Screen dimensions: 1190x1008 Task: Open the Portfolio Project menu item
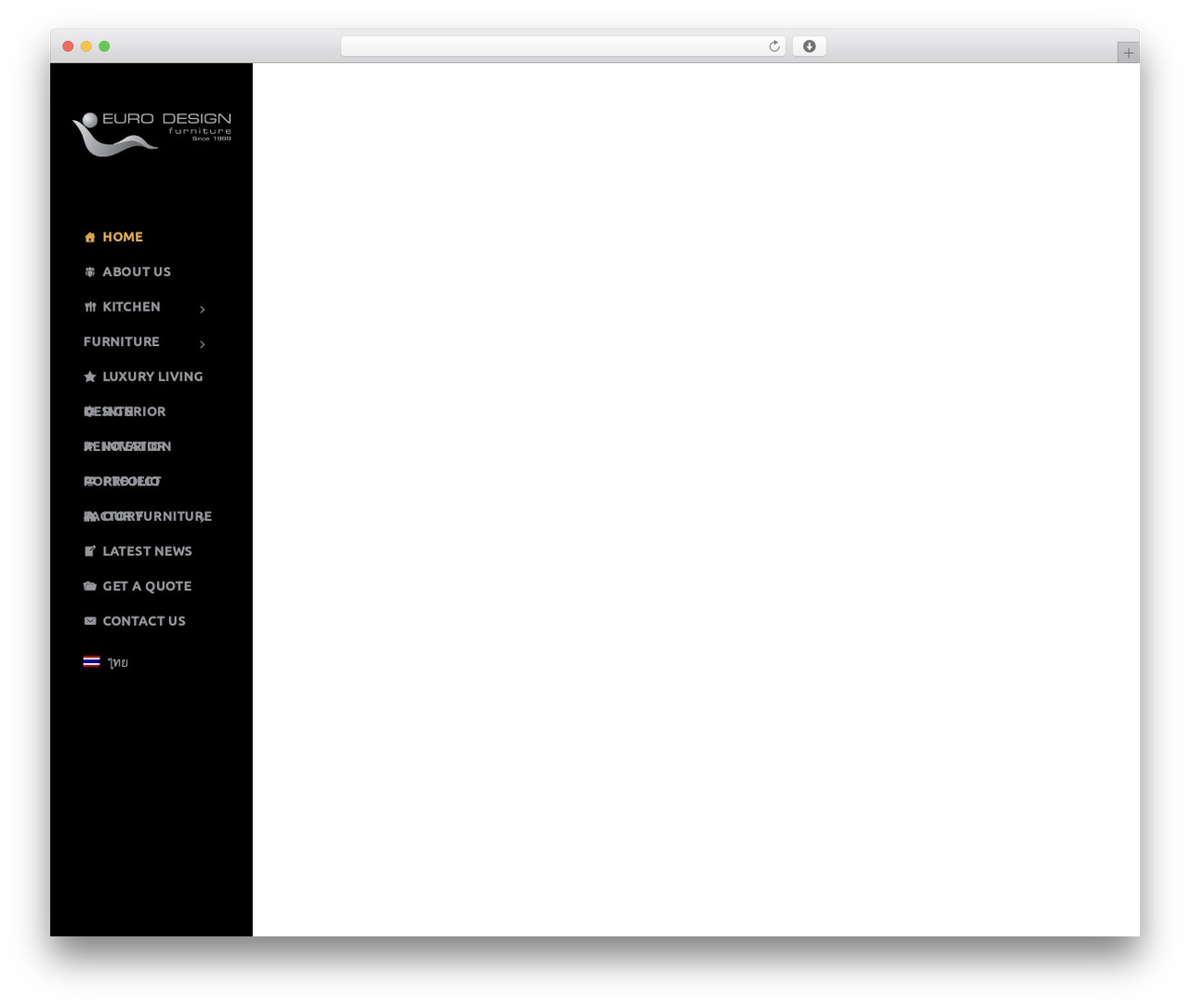pos(123,482)
